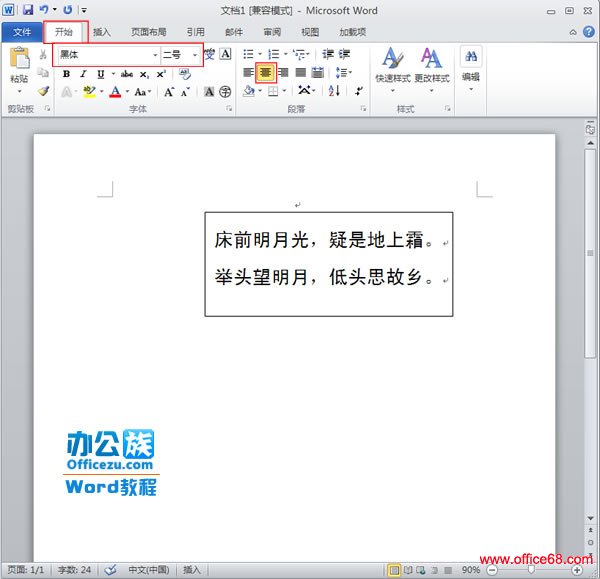Apply strikethrough formatting

[127, 74]
